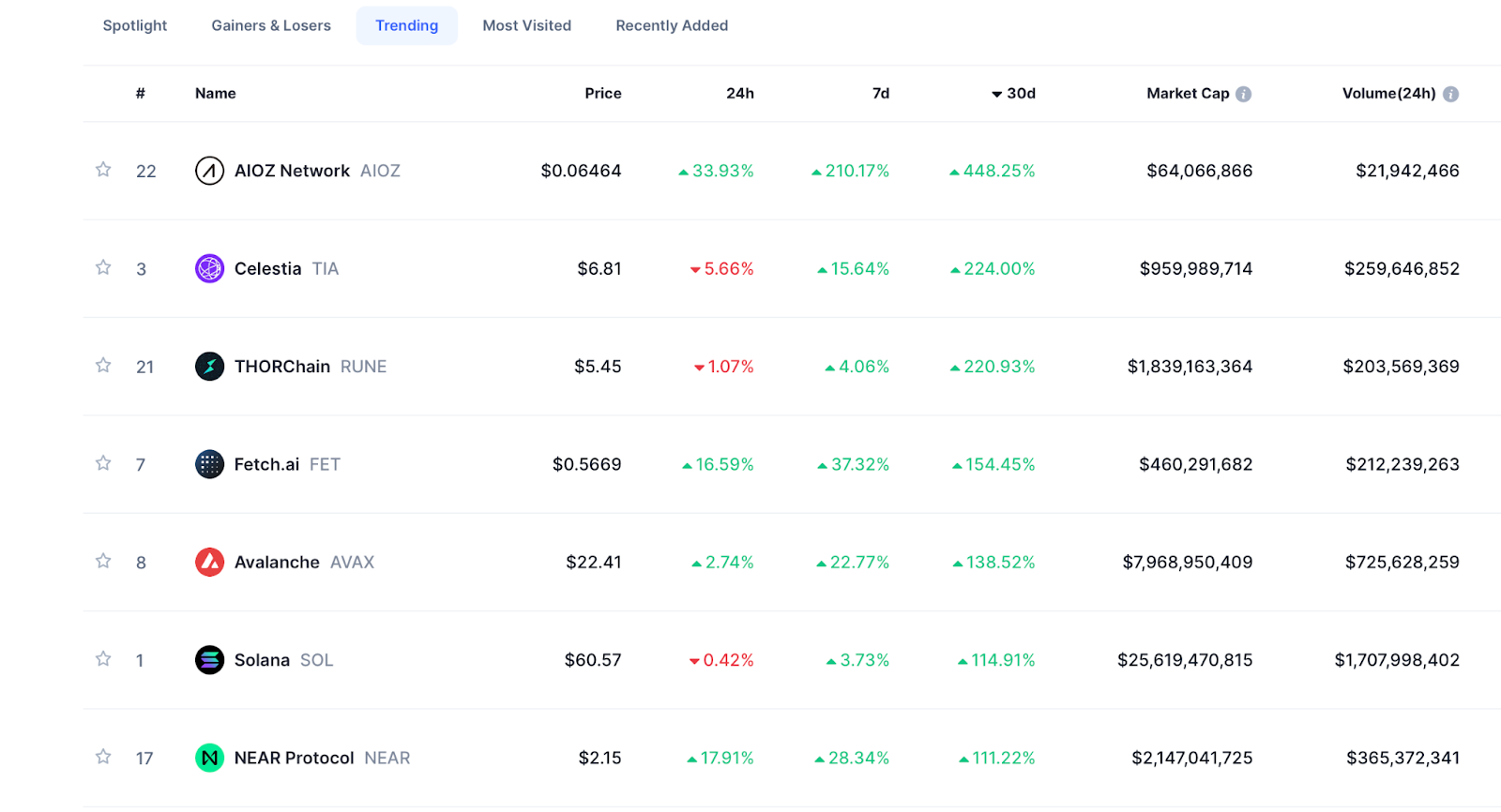Click the Solana logo icon
The image size is (1501, 812).
point(209,660)
